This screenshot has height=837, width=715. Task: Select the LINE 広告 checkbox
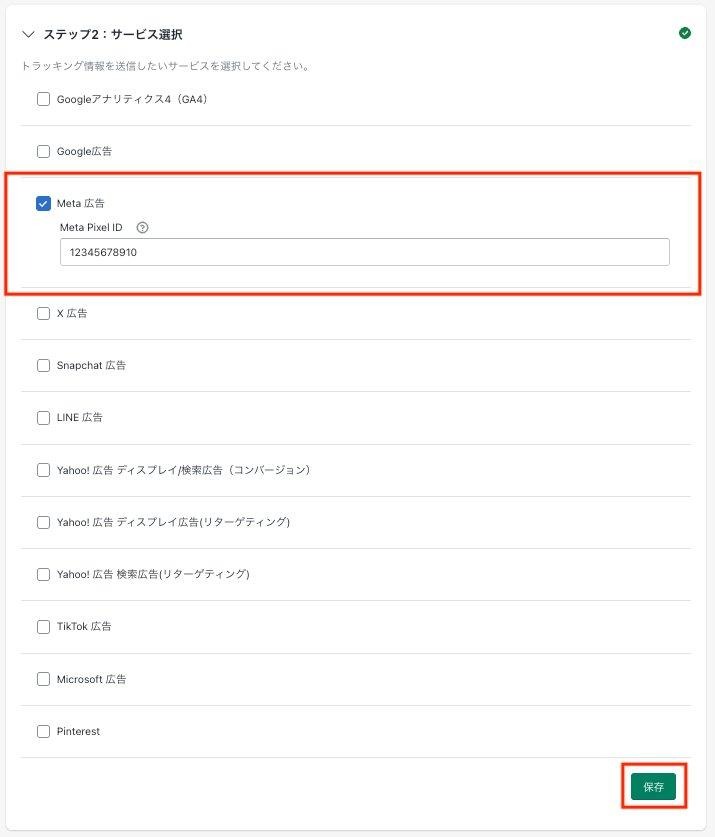click(x=43, y=417)
